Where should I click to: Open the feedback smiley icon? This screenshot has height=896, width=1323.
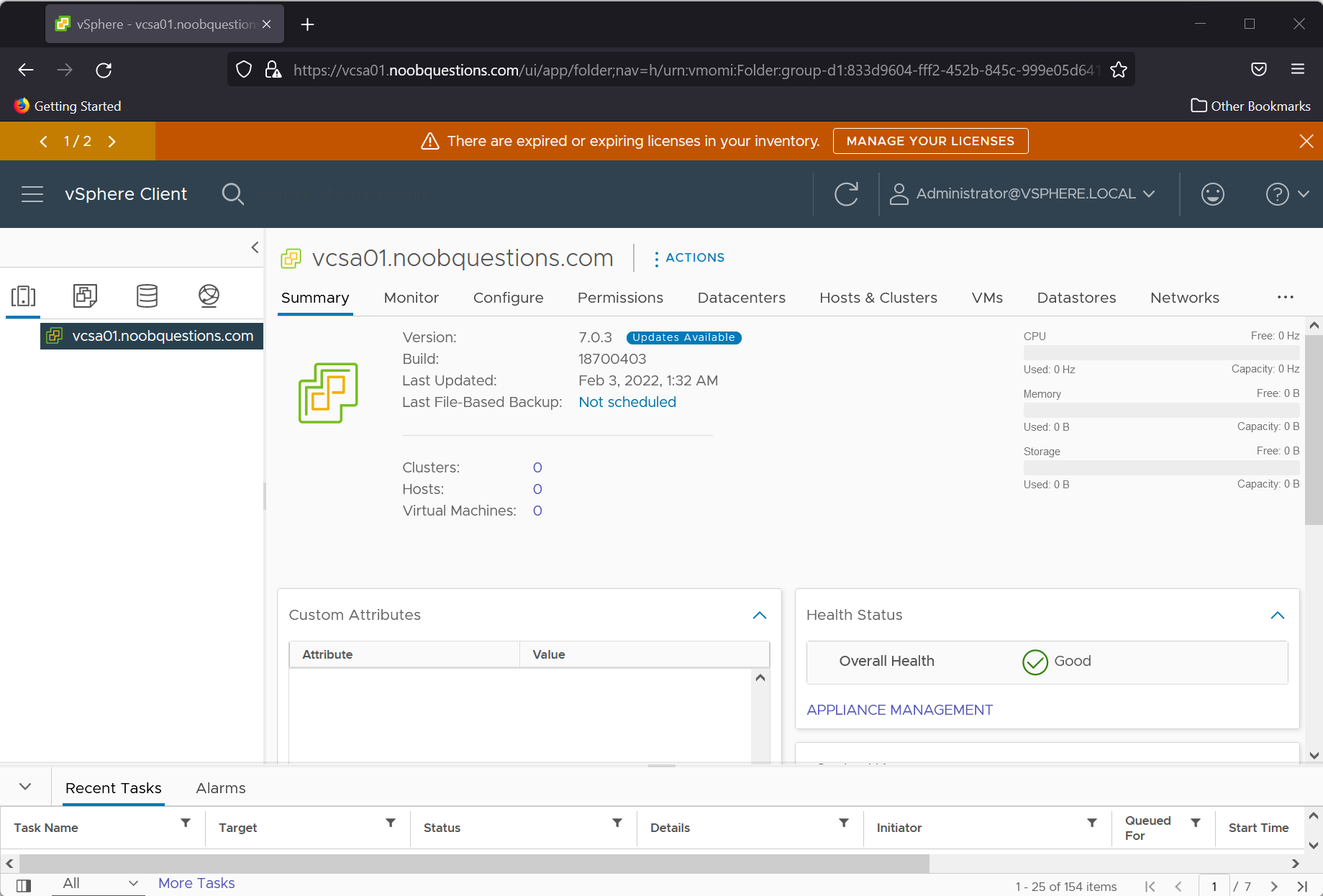[1213, 194]
